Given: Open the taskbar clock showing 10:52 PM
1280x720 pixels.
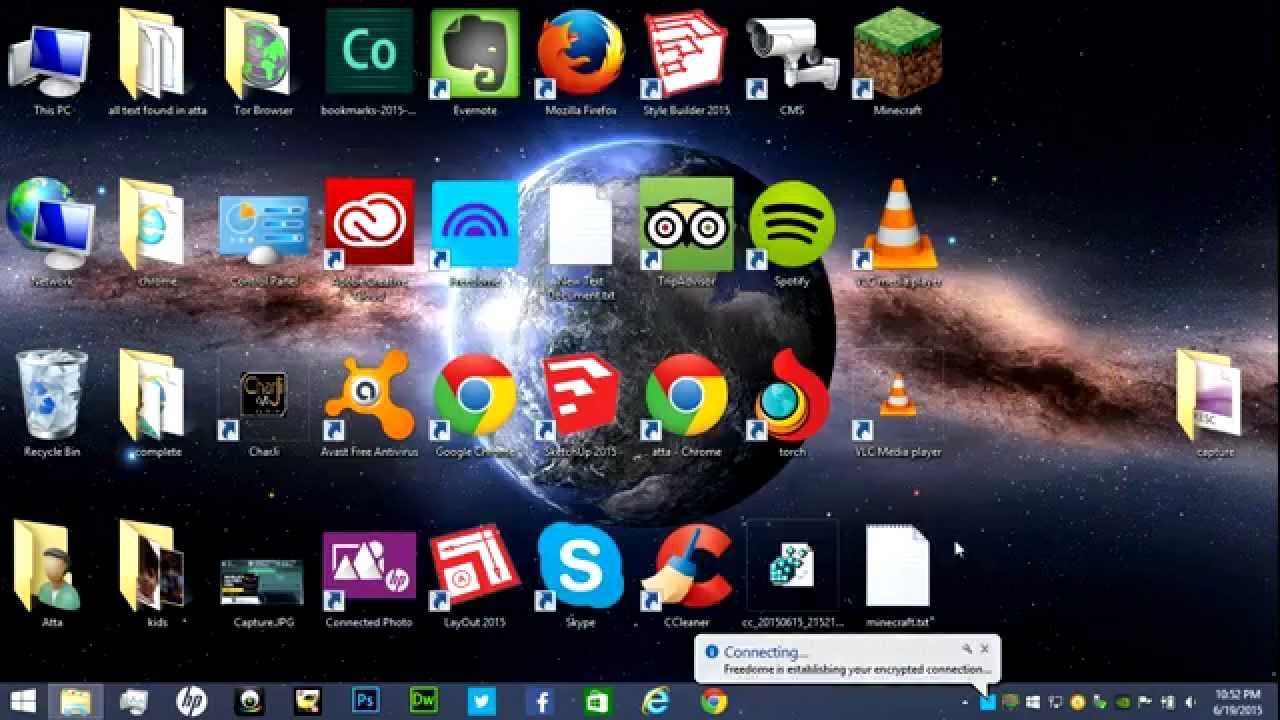Looking at the screenshot, I should point(1237,702).
